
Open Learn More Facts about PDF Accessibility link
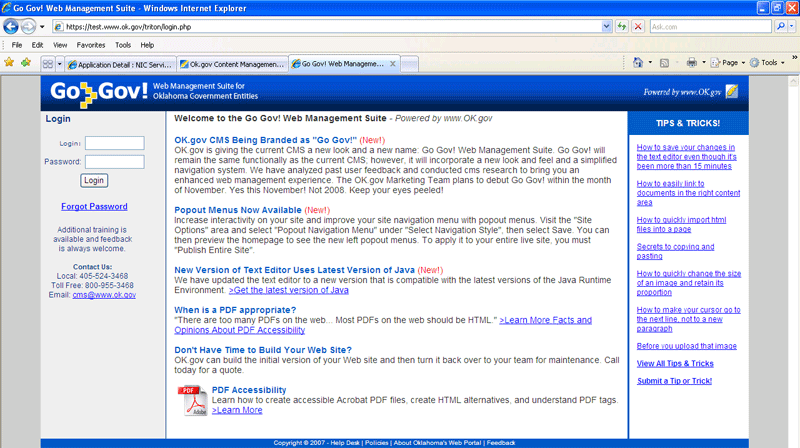pyautogui.click(x=383, y=325)
